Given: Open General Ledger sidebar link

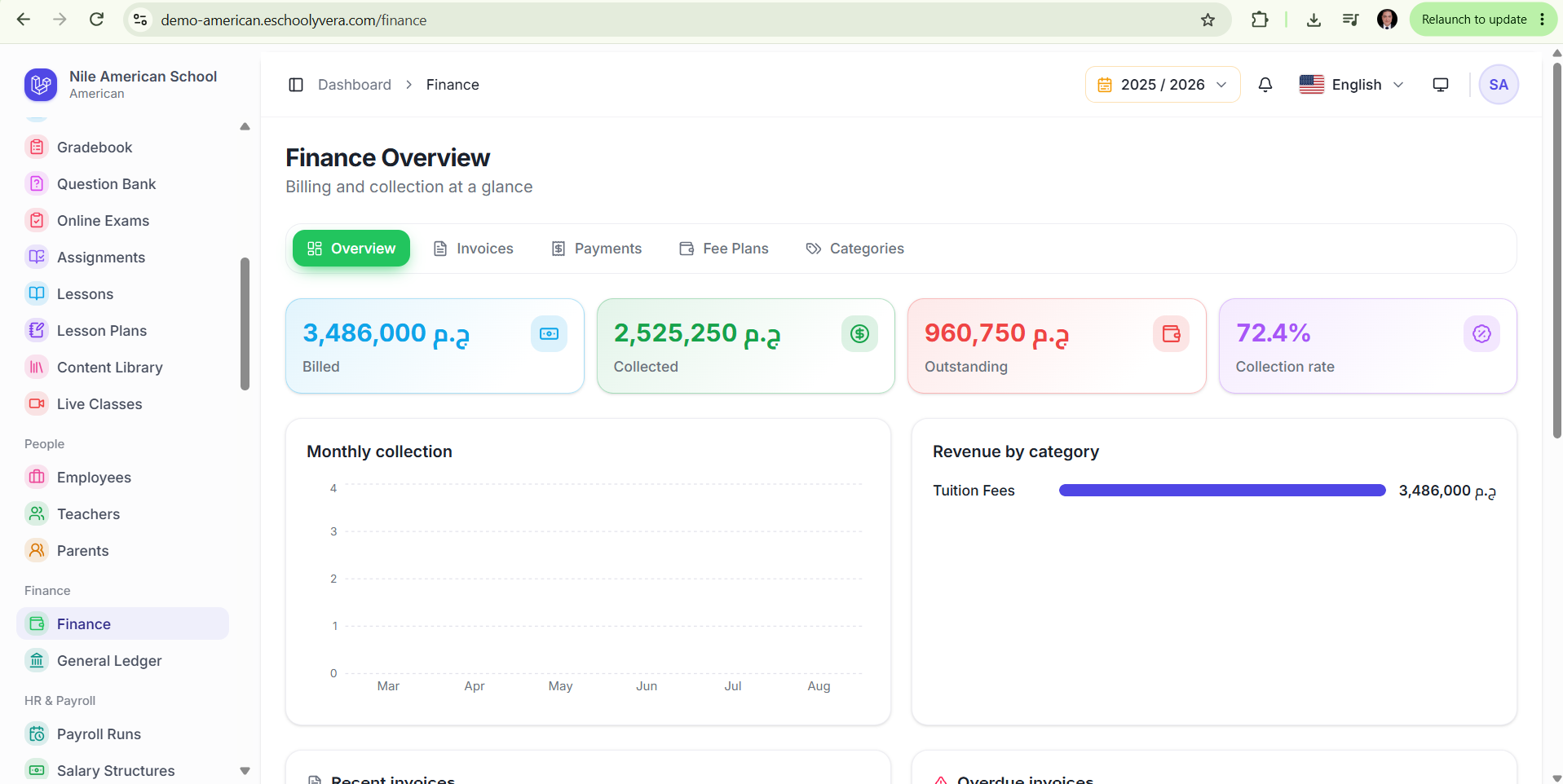Looking at the screenshot, I should tap(122, 660).
